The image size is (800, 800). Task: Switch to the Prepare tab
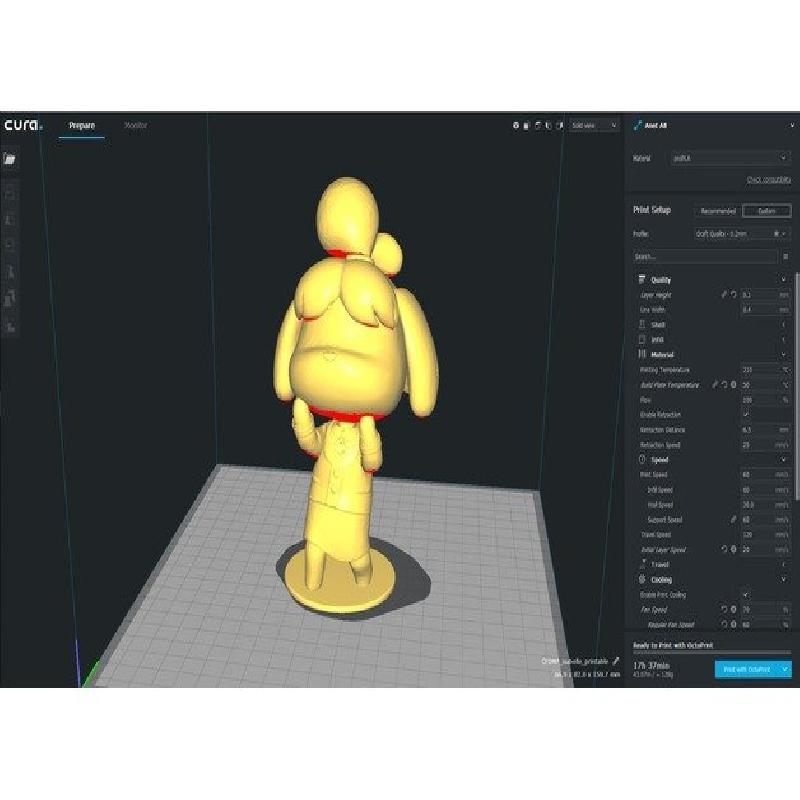pyautogui.click(x=82, y=126)
